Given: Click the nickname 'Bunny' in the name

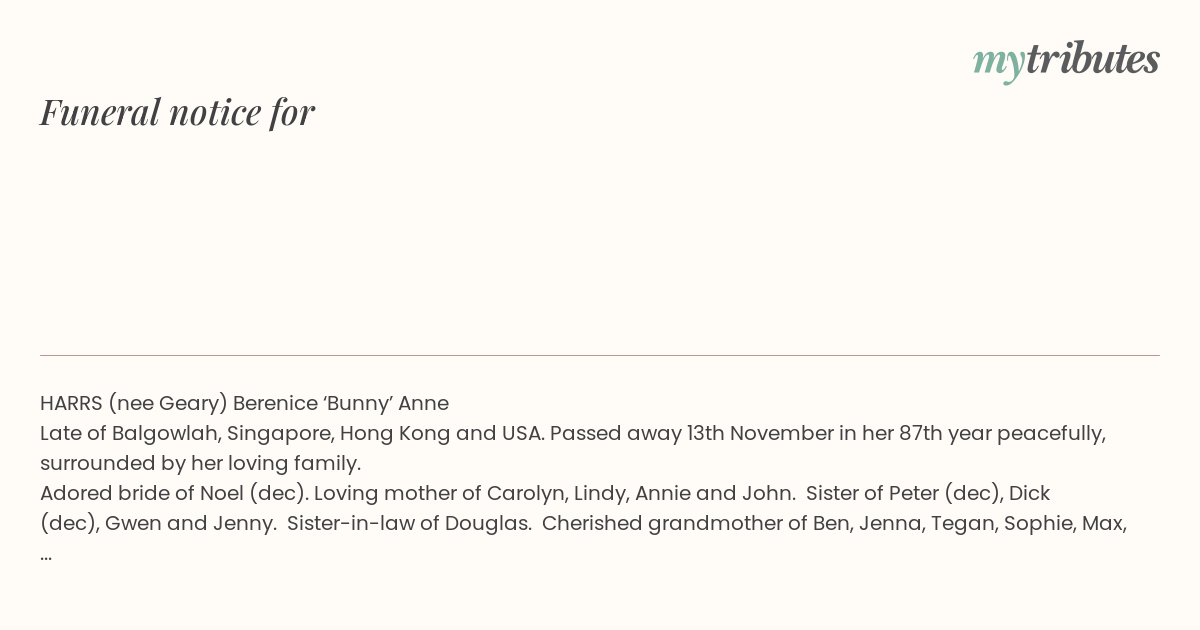Looking at the screenshot, I should [x=359, y=403].
